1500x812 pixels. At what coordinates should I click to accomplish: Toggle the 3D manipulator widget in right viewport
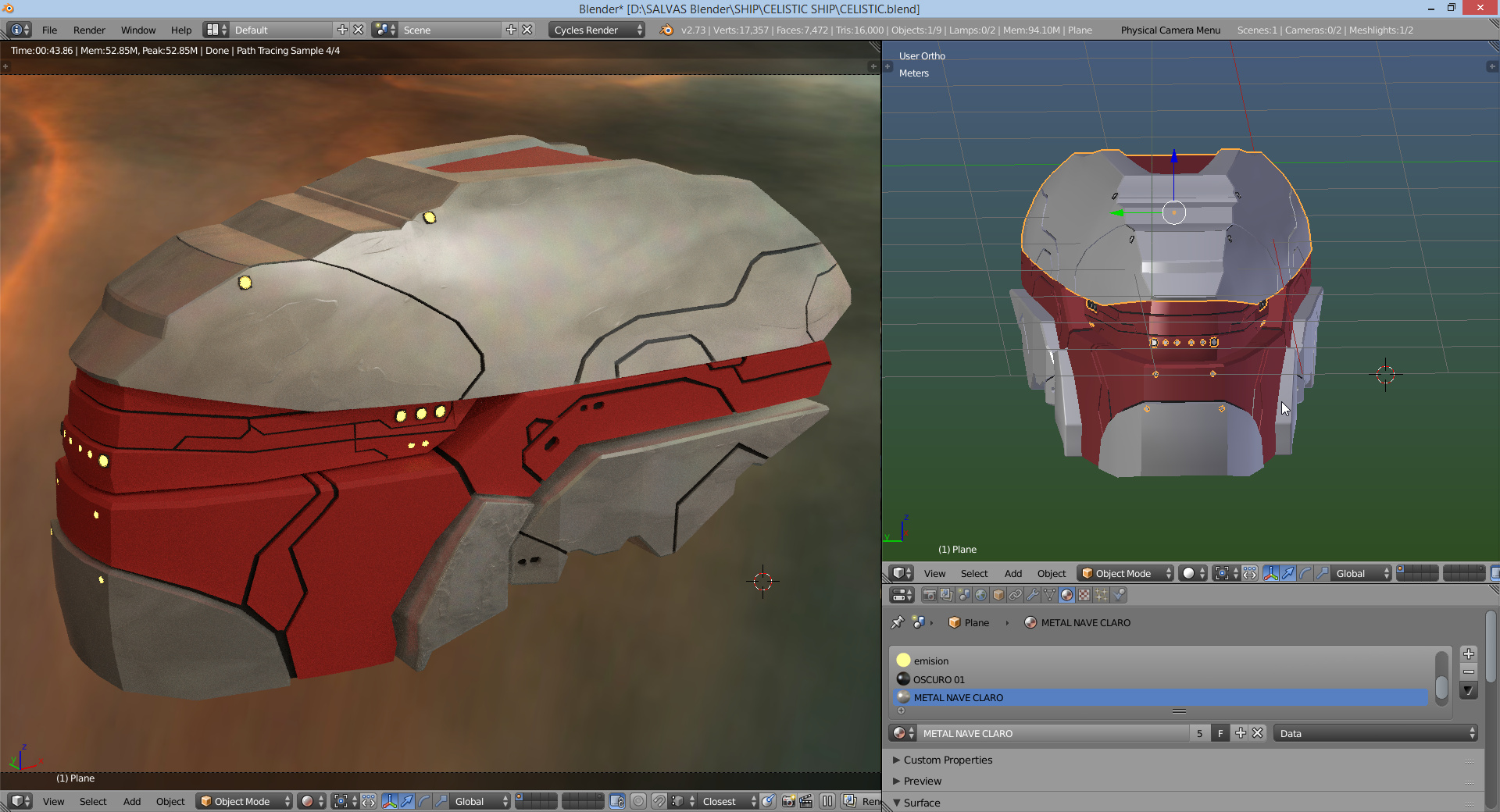1270,573
